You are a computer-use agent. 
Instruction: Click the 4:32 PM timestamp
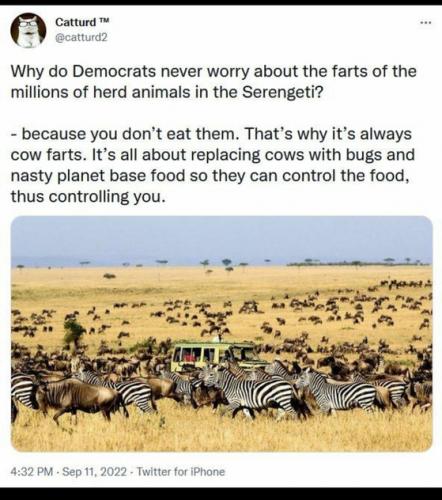point(32,472)
